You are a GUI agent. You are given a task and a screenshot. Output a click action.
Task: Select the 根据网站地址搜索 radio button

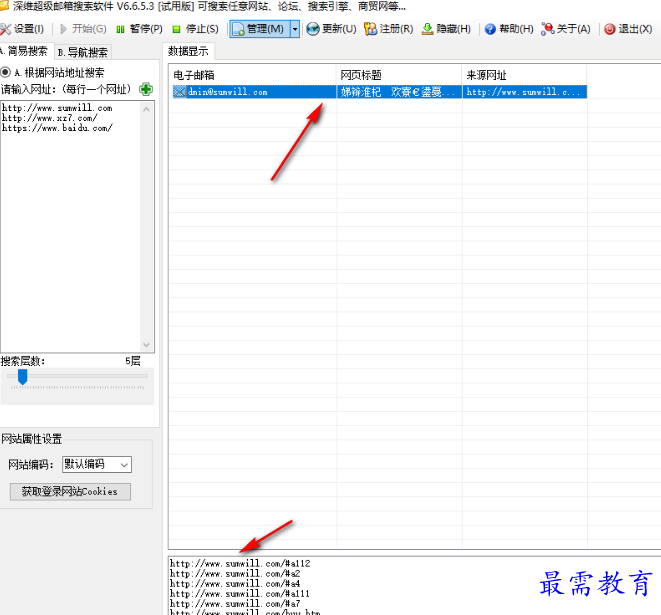click(x=5, y=73)
